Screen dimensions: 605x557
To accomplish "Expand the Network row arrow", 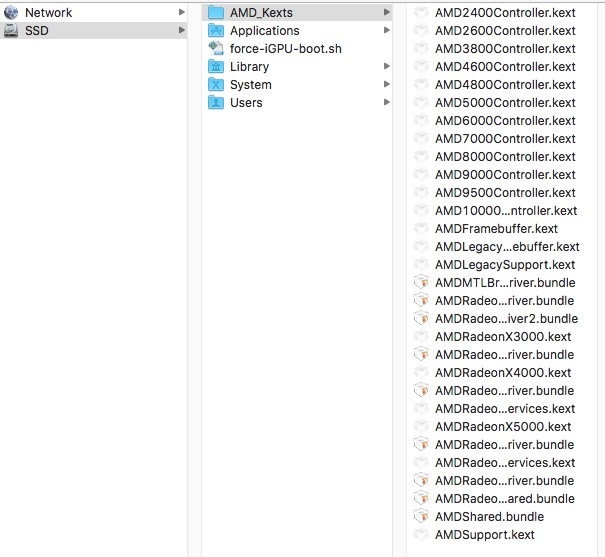I will (x=182, y=12).
